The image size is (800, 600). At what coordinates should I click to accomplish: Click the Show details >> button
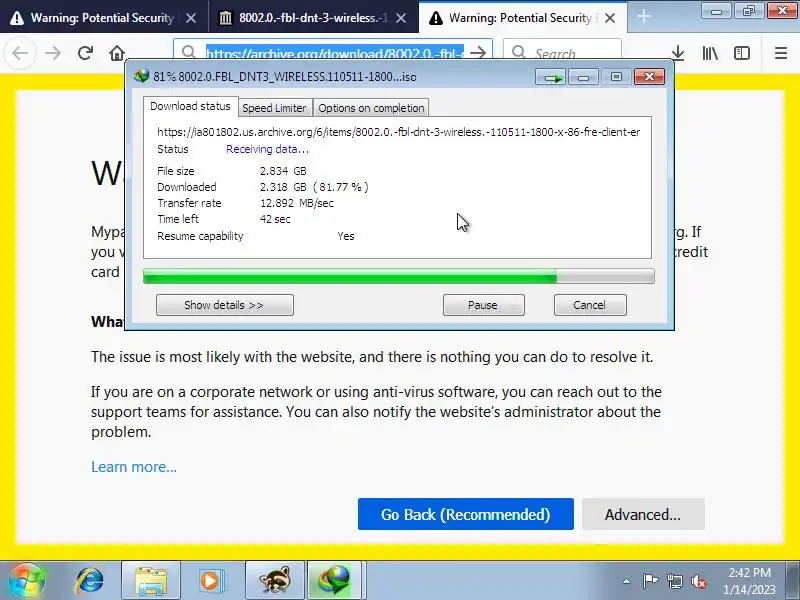224,305
